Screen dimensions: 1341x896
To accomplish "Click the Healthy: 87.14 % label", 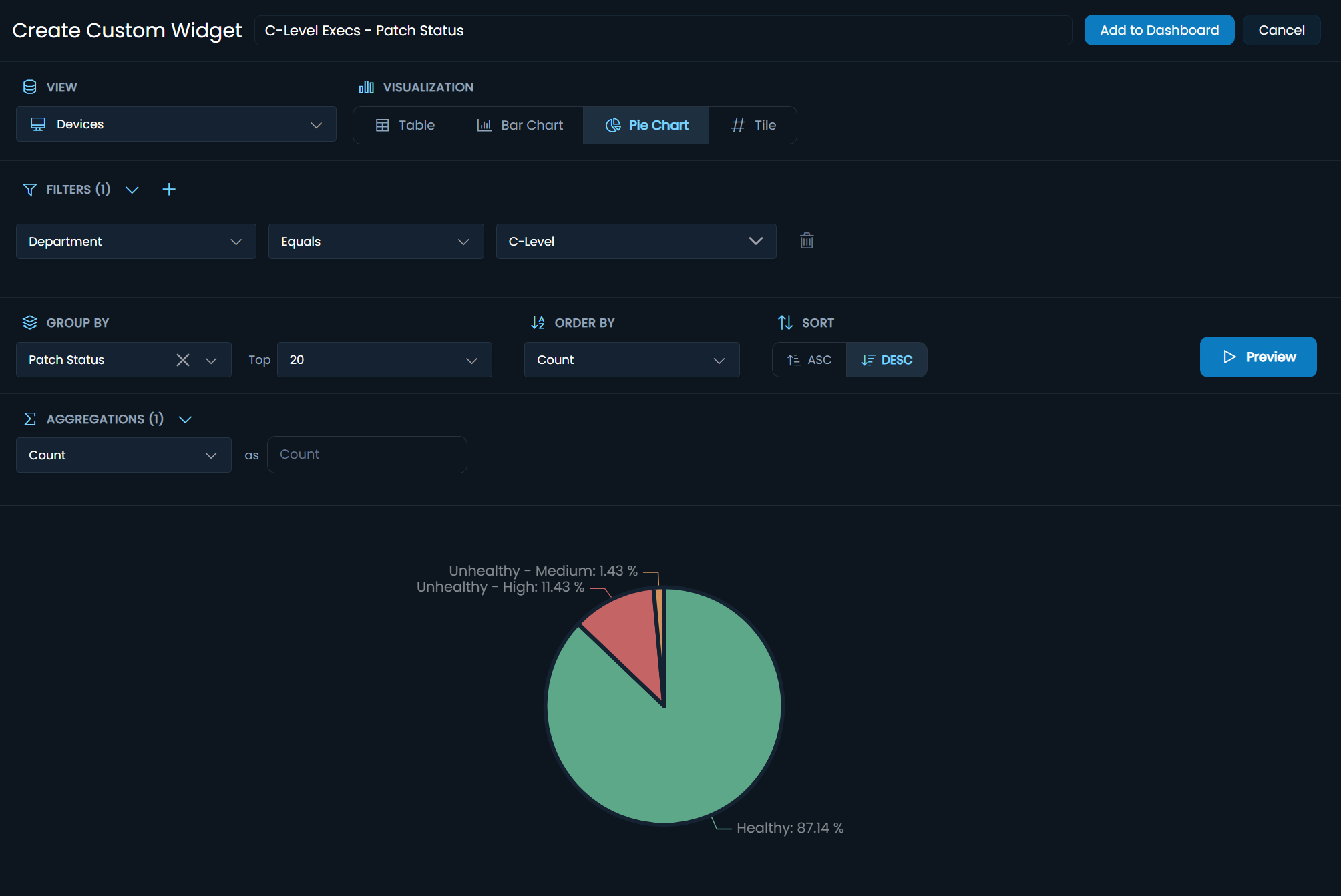I will click(x=790, y=828).
